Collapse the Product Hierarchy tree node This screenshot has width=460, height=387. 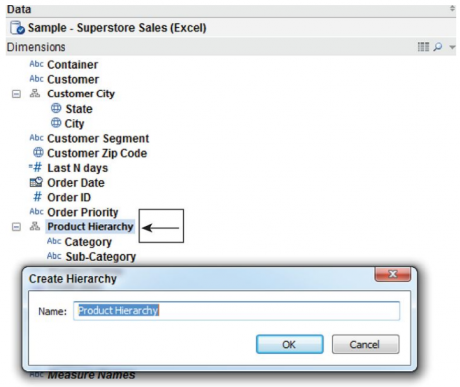pyautogui.click(x=16, y=227)
